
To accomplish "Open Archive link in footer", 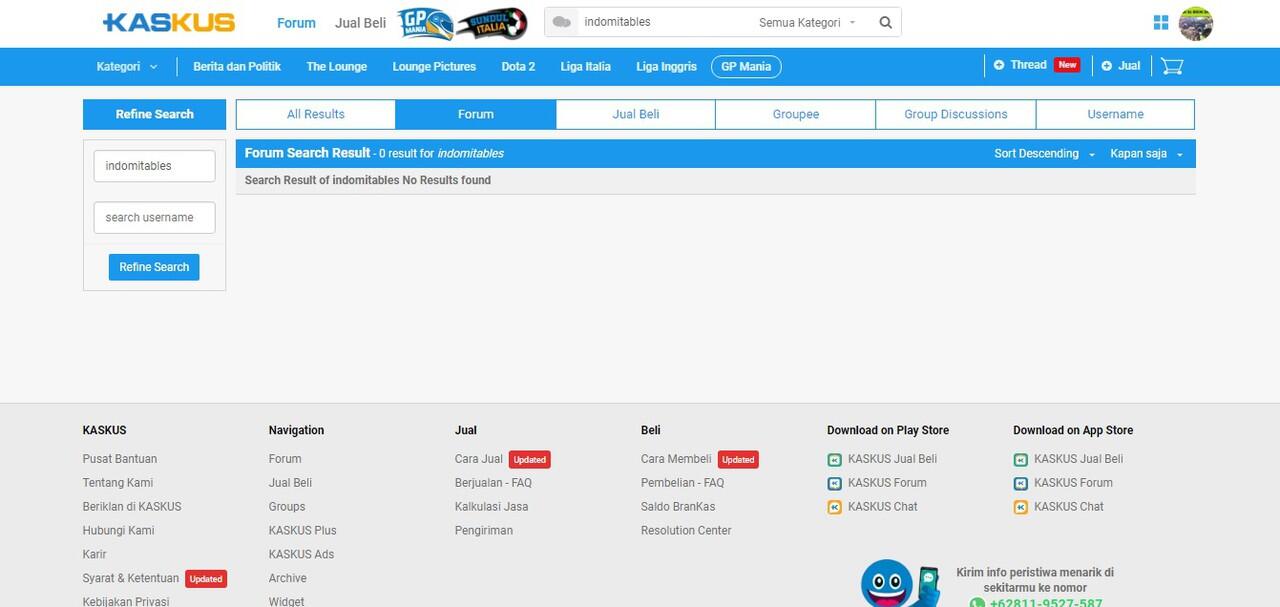I will [x=288, y=579].
